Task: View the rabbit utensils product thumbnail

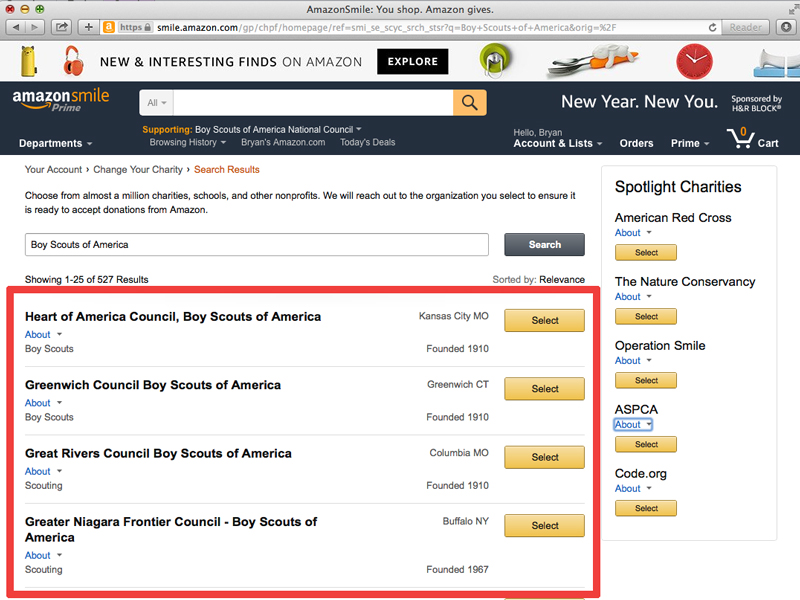Action: click(592, 60)
